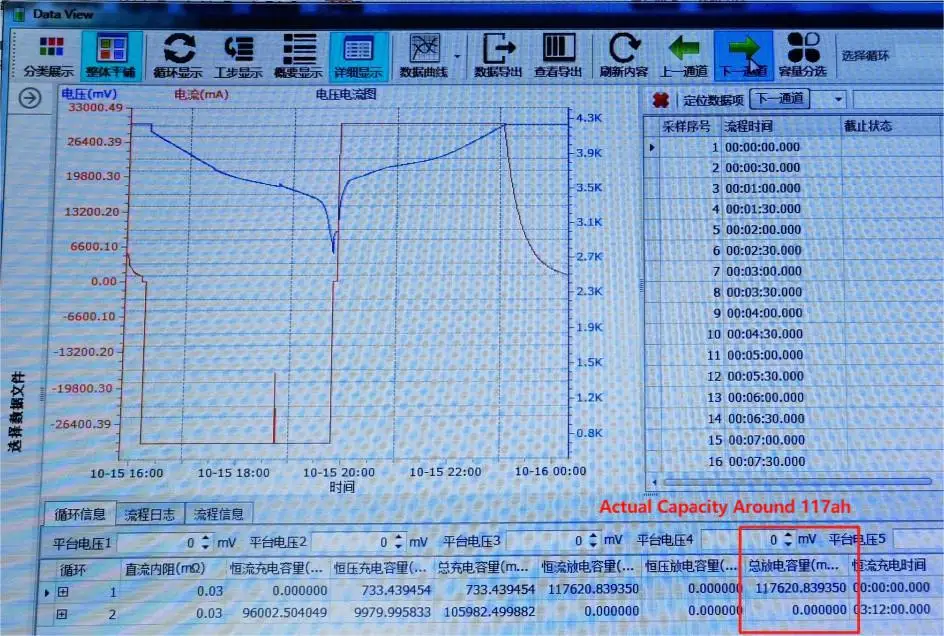The height and width of the screenshot is (636, 944).
Task: Click the 平台电压2 spinner arrows
Action: click(399, 542)
